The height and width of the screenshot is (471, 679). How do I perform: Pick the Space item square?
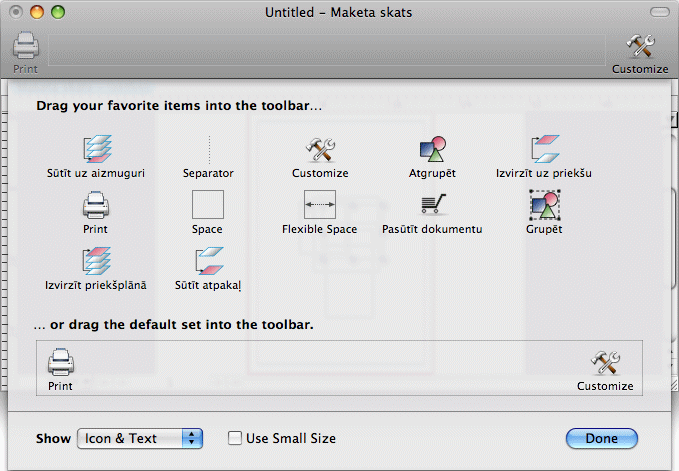point(208,204)
